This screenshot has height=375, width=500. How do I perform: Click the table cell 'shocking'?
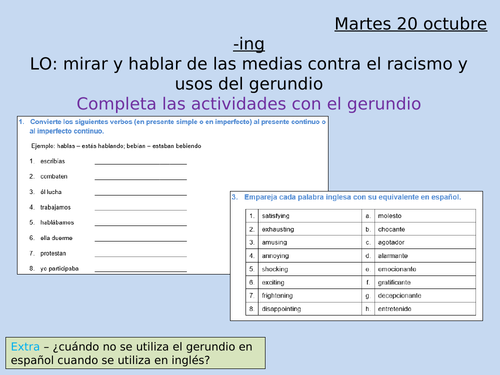coord(310,269)
